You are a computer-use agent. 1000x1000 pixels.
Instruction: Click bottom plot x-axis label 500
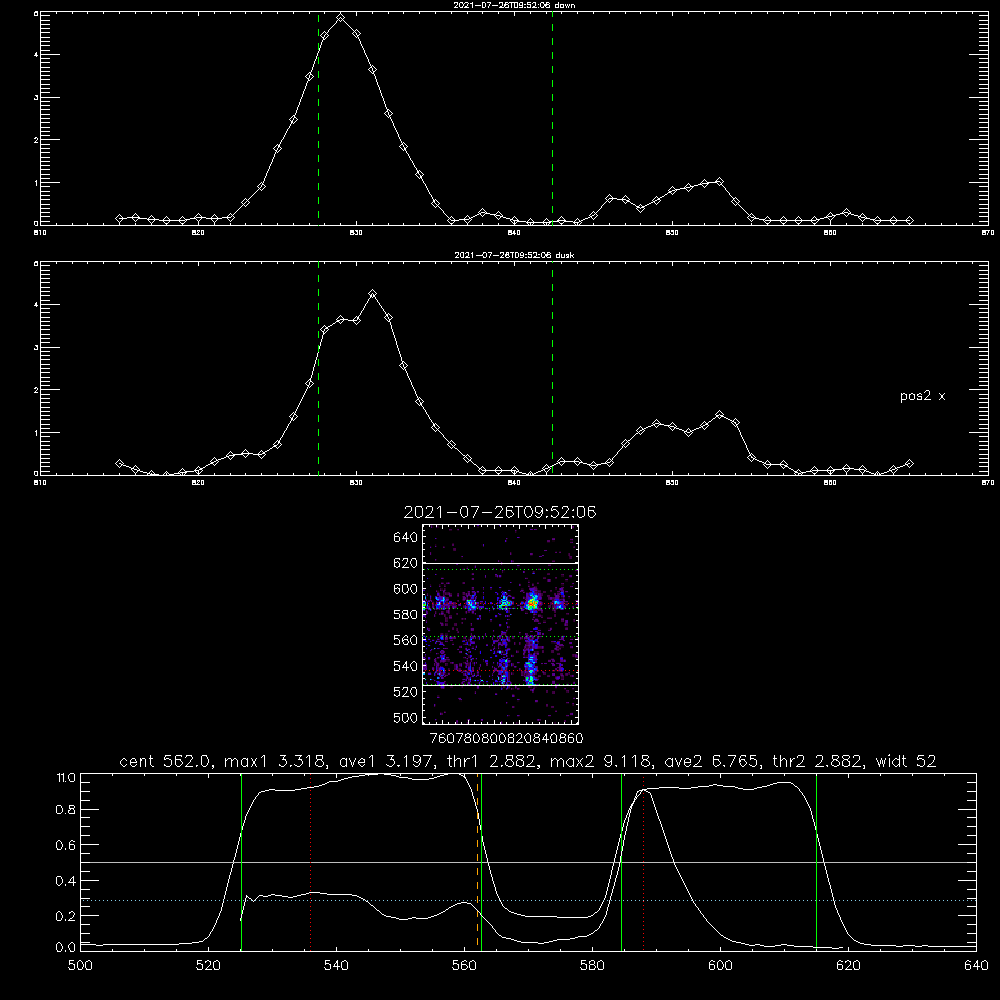coord(80,966)
